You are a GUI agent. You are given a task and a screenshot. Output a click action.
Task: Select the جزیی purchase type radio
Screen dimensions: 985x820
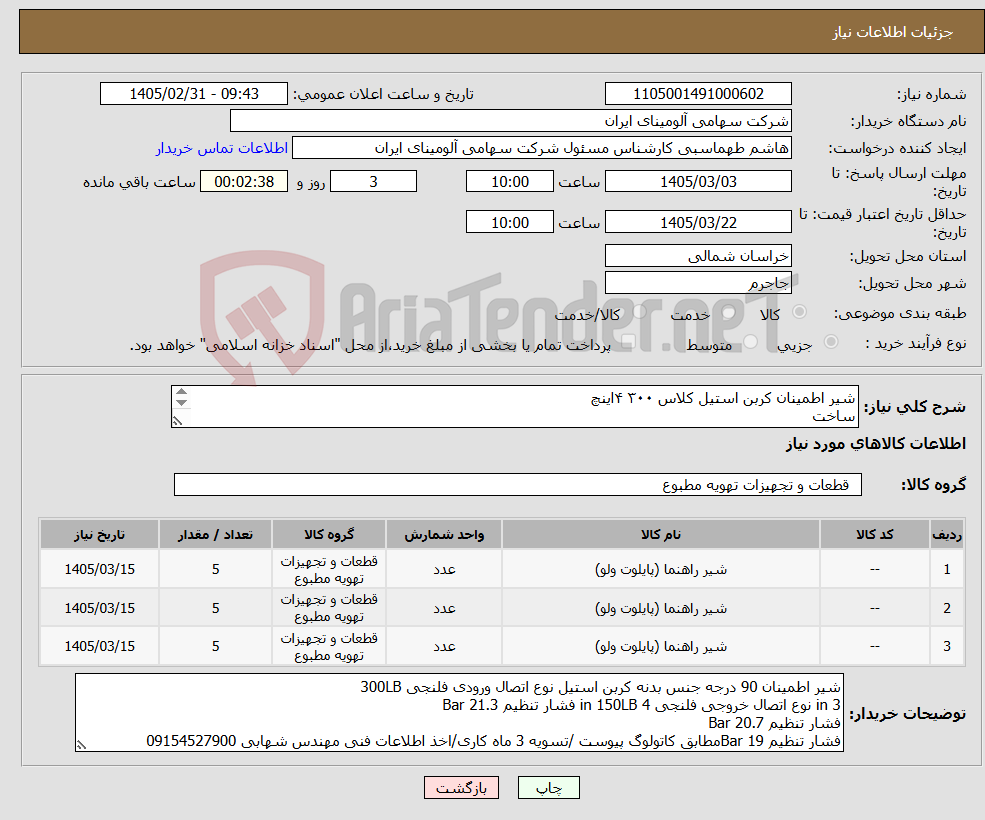830,342
